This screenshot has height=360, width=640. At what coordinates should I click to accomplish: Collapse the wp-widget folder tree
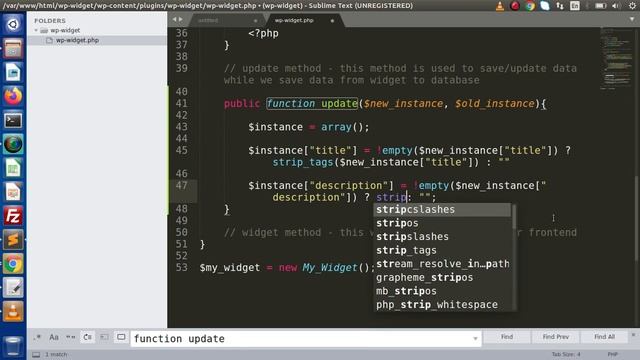pos(36,30)
